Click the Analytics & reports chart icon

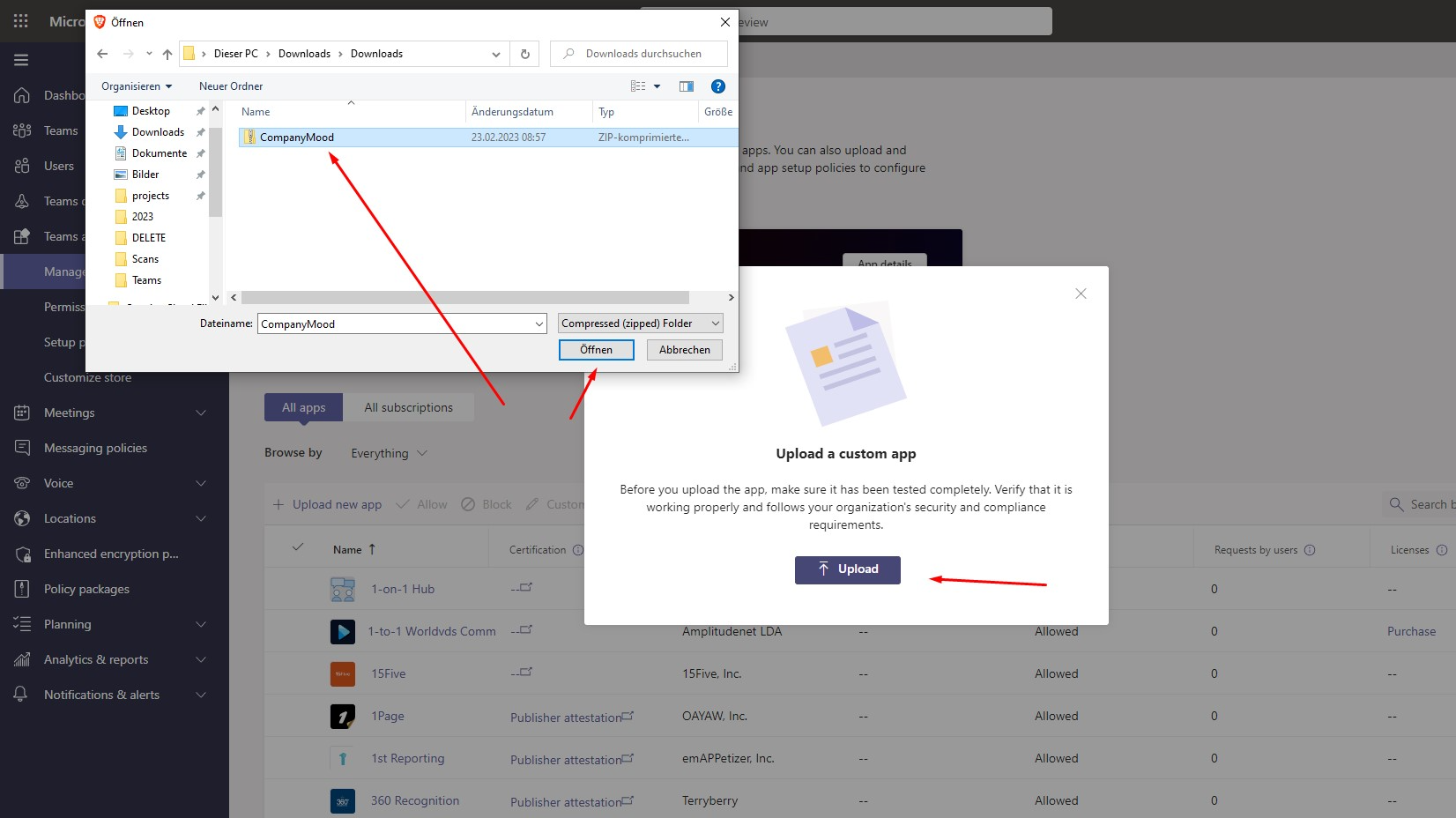[22, 659]
